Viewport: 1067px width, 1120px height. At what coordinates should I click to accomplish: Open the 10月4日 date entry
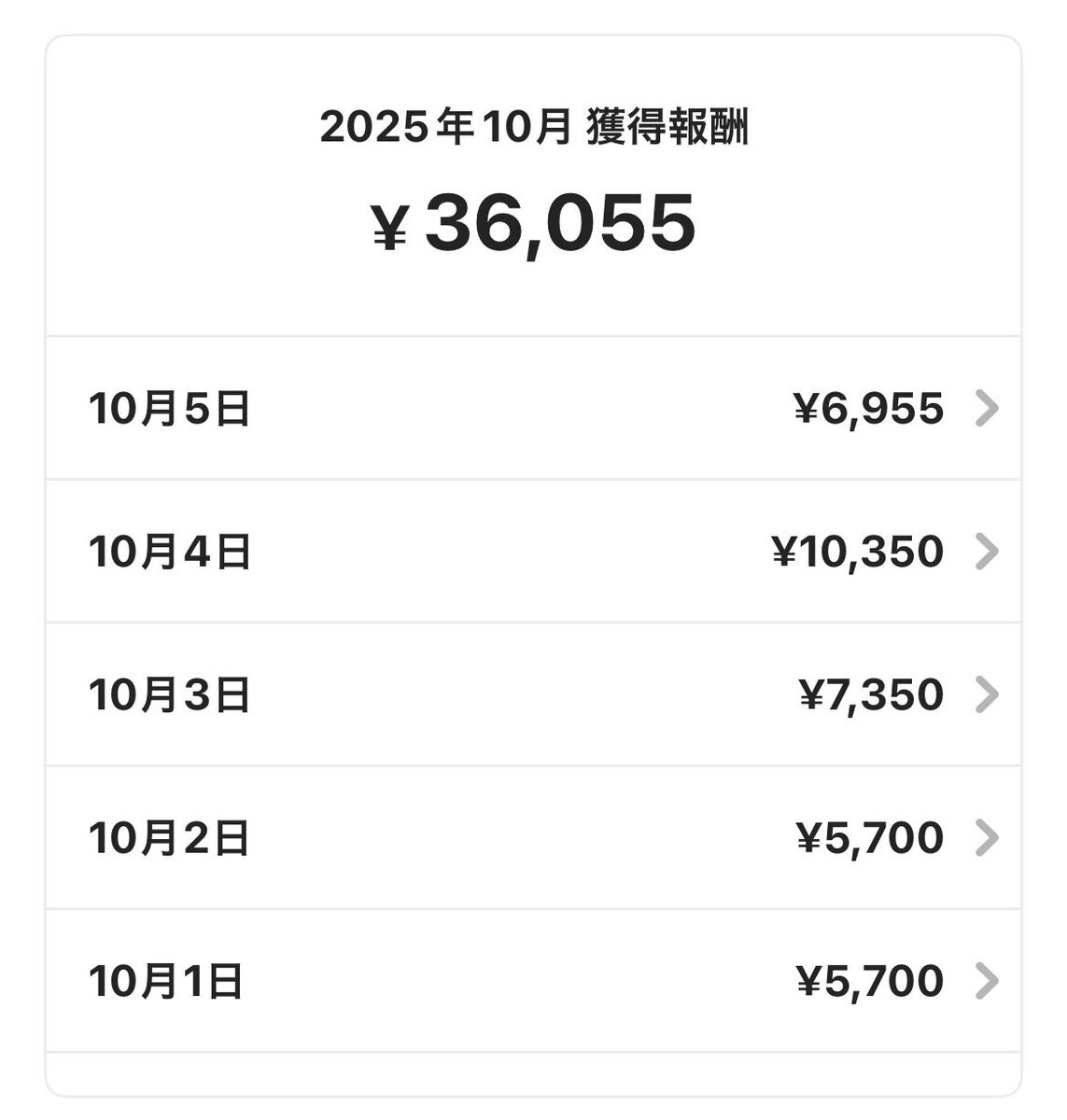(x=170, y=552)
